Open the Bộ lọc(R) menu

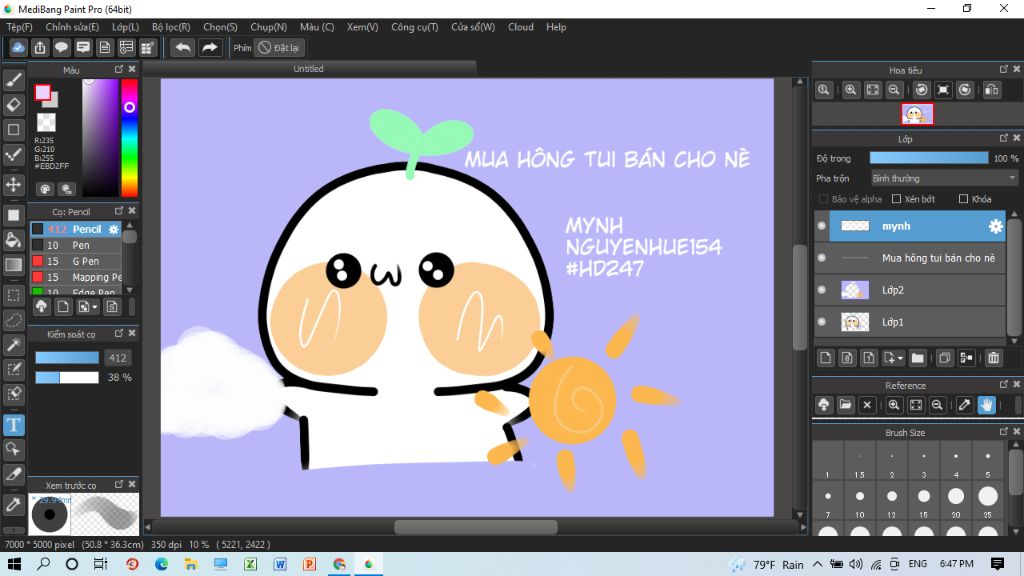(171, 27)
